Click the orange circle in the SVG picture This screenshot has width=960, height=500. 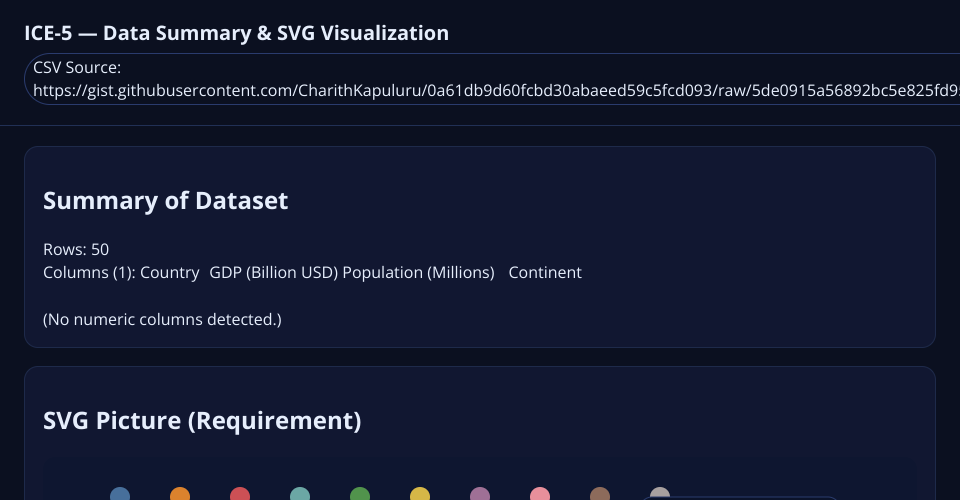click(180, 495)
